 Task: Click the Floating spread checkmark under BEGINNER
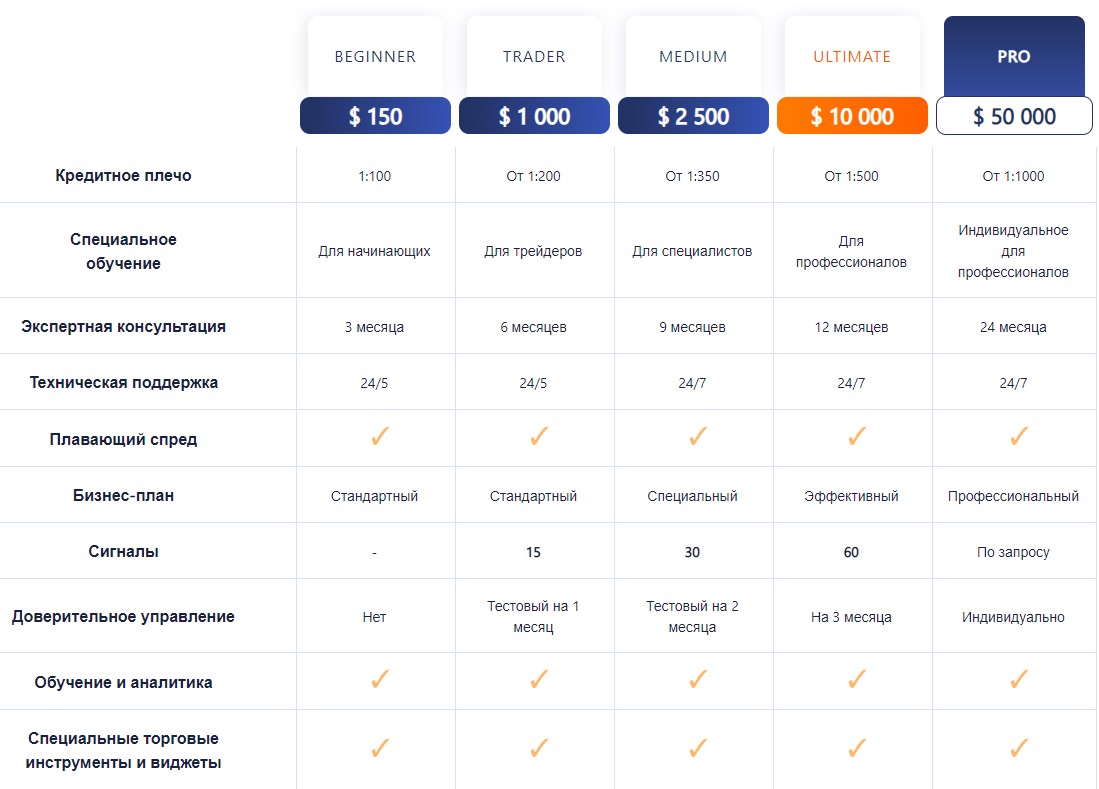click(x=379, y=437)
